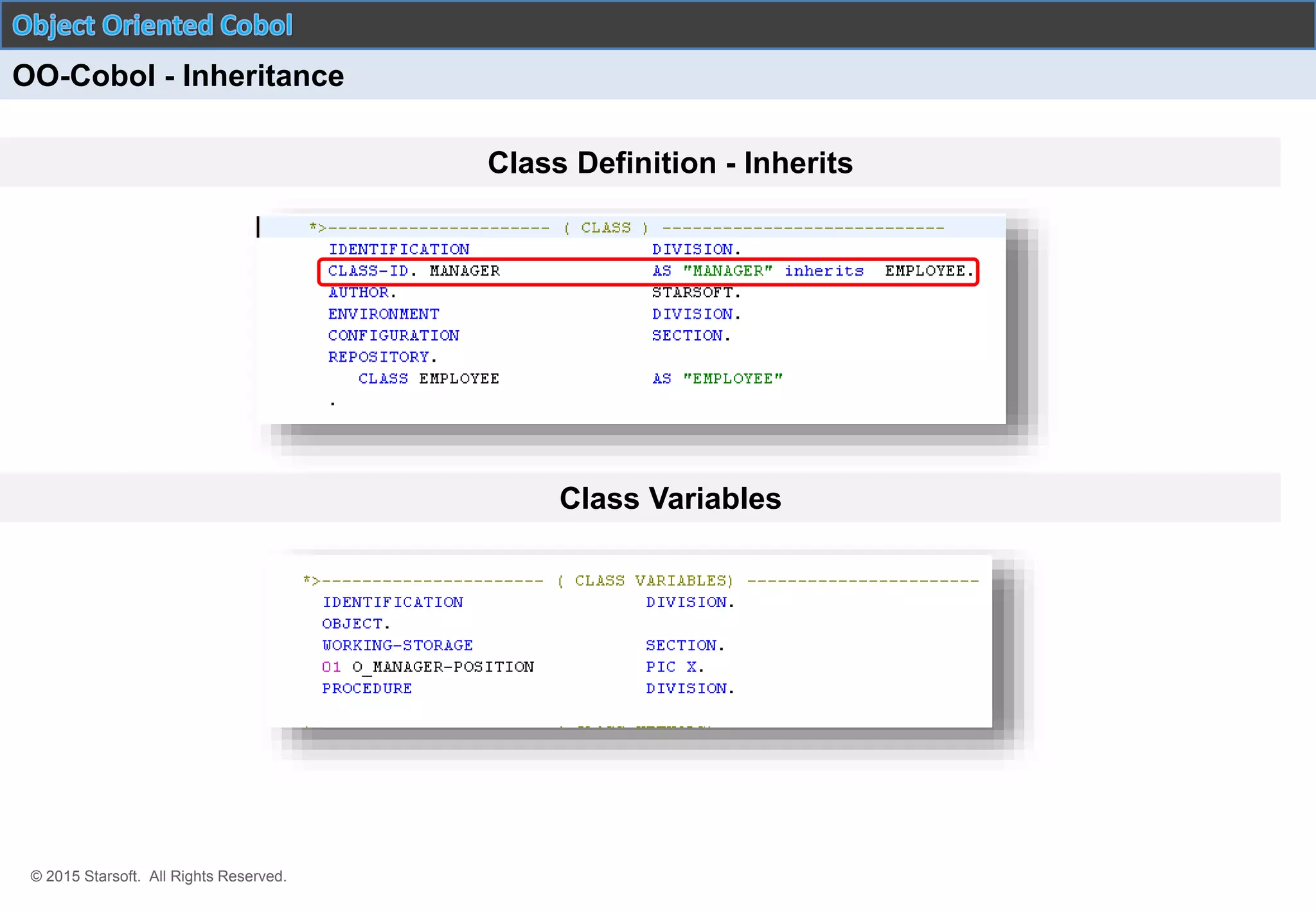Click the 'inherits' keyword
Screen dimensions: 1316x911
click(824, 271)
